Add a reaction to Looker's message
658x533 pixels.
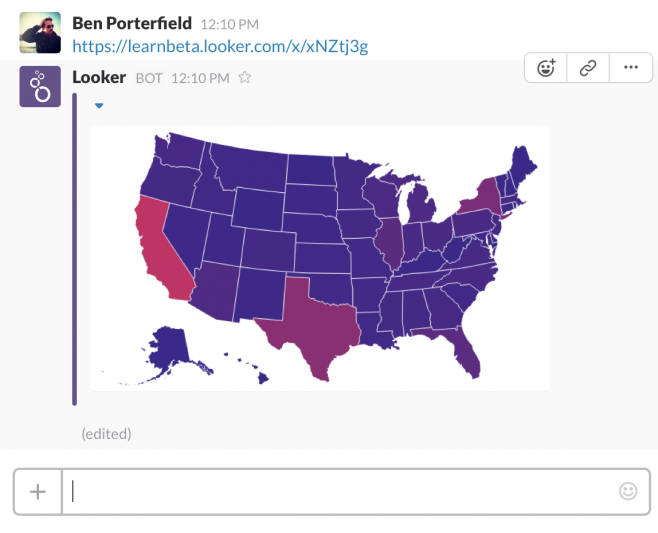click(x=546, y=68)
